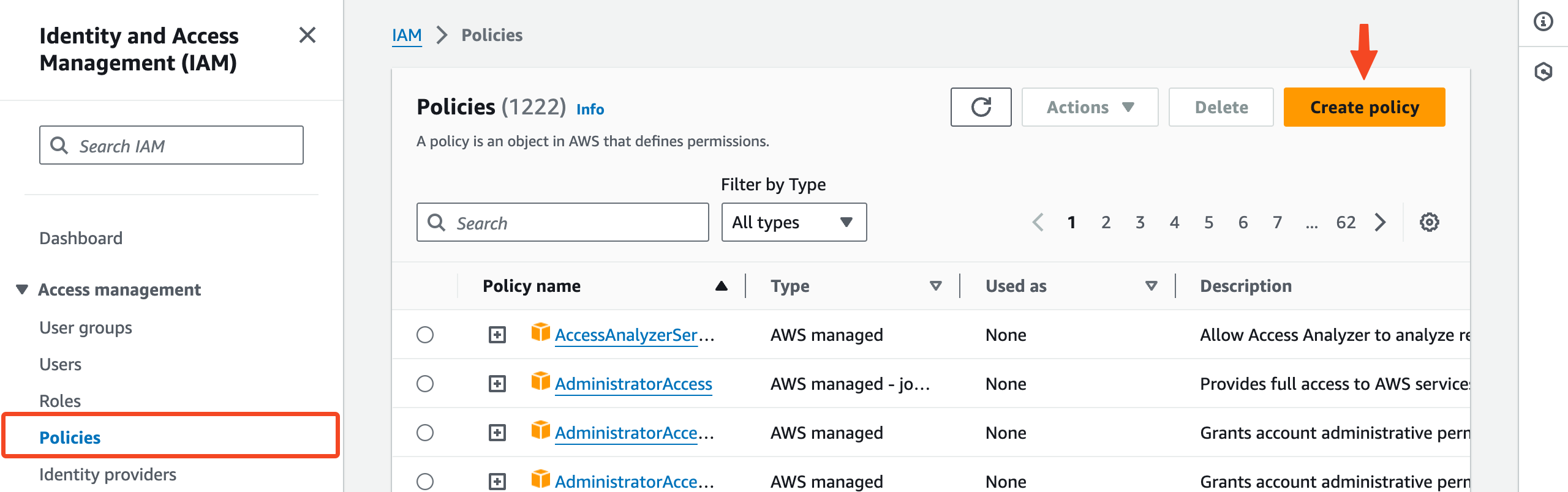Expand AccessAnalyzerSer… policy row details
1568x492 pixels.
(497, 335)
